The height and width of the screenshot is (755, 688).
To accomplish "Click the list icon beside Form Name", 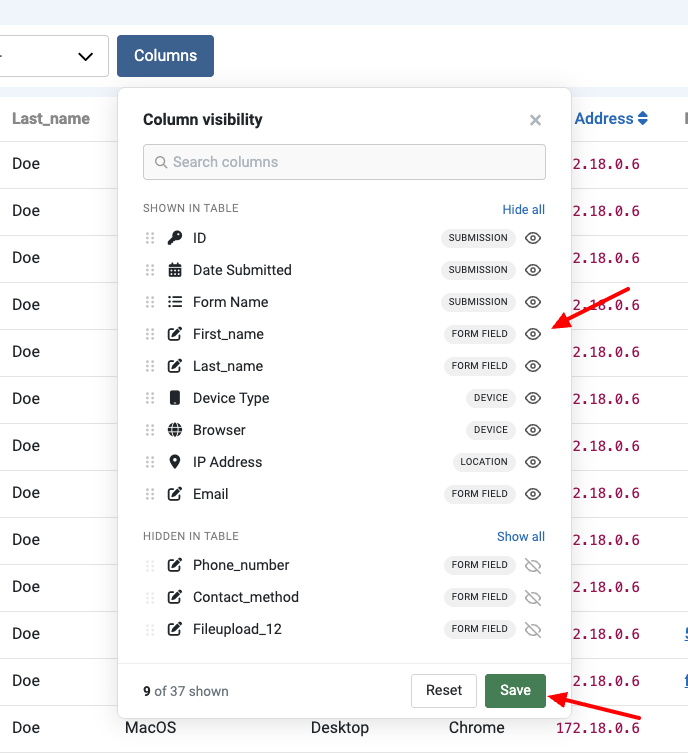I will pyautogui.click(x=175, y=302).
